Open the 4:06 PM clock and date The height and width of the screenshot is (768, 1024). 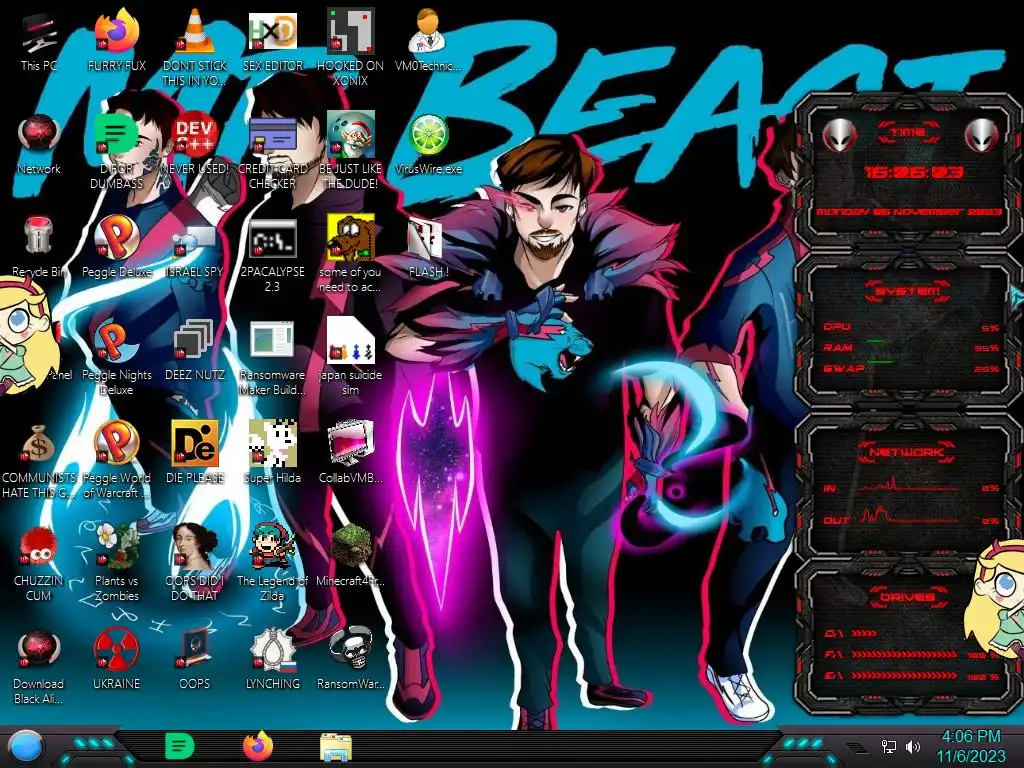pyautogui.click(x=971, y=746)
